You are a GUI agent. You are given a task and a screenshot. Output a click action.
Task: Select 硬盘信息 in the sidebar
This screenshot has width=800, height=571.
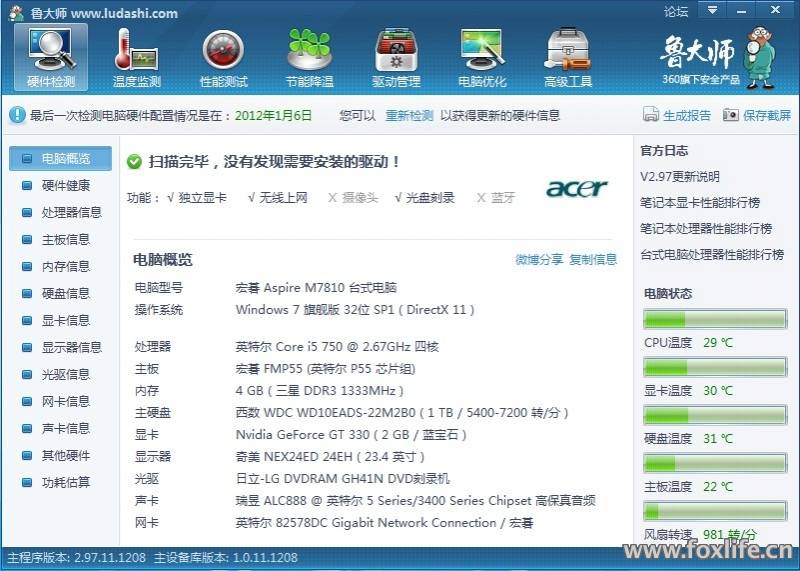point(65,294)
